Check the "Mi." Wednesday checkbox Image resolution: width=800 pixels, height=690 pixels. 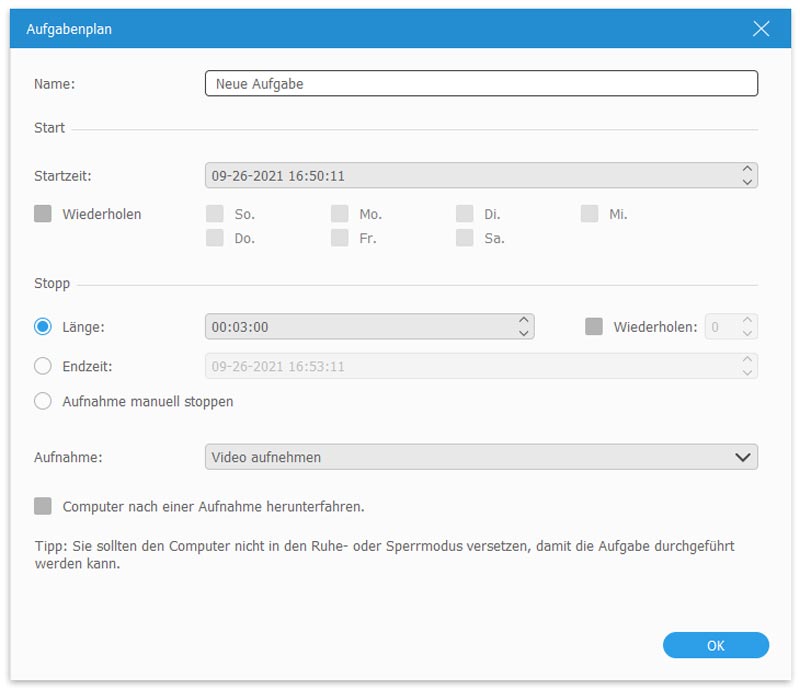click(x=589, y=214)
